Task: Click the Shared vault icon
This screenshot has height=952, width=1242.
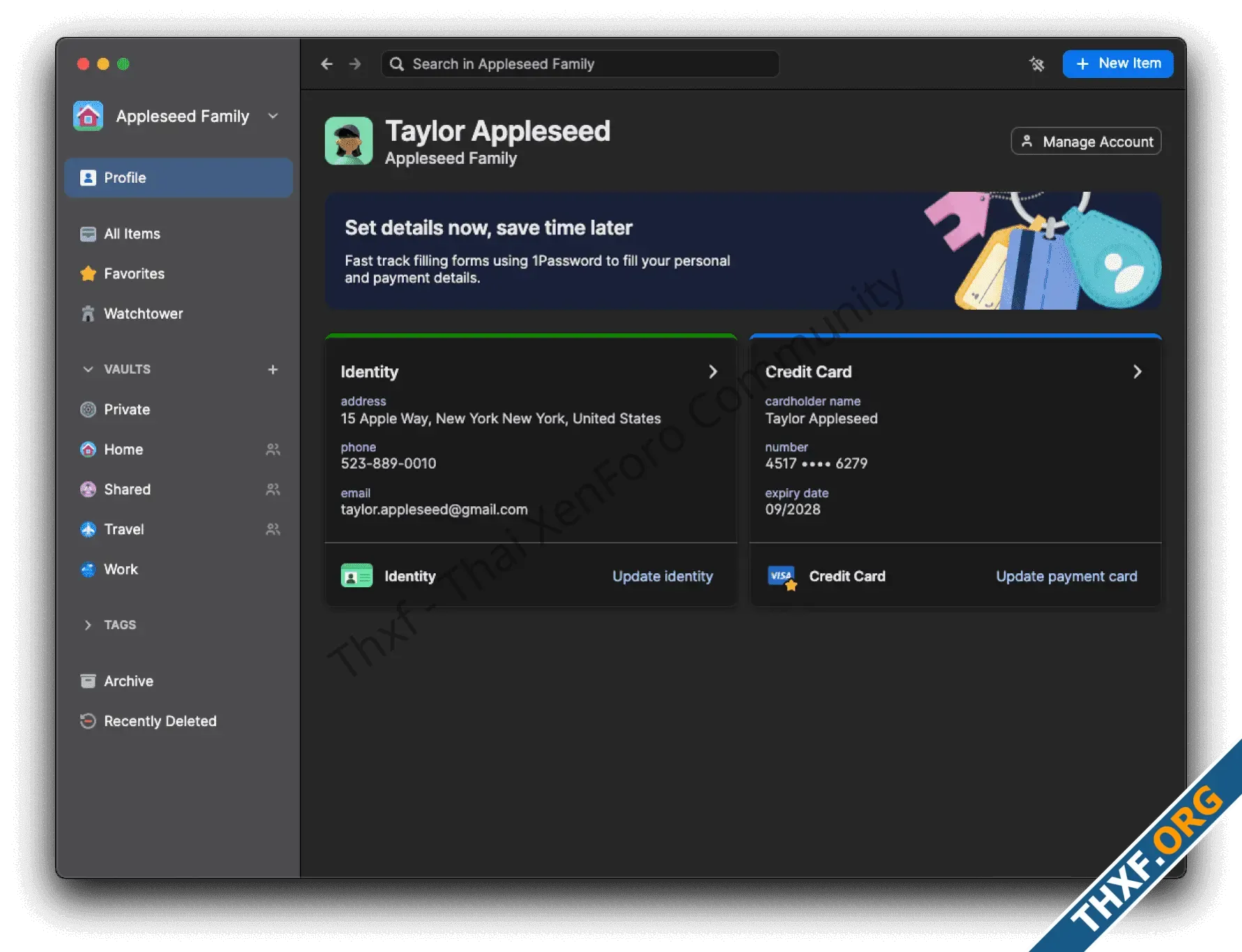Action: [x=88, y=490]
